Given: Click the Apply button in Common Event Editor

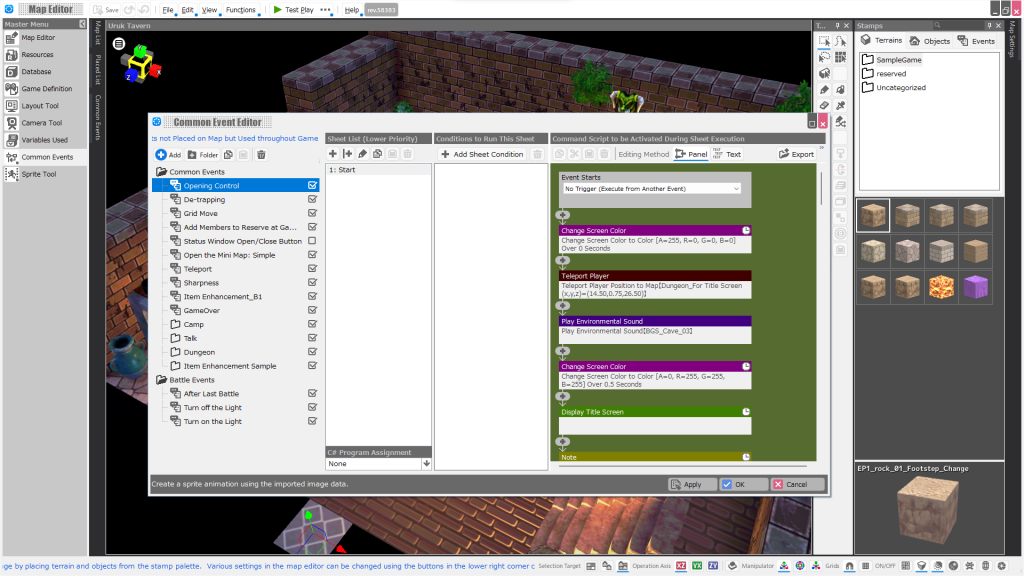Looking at the screenshot, I should tap(691, 484).
